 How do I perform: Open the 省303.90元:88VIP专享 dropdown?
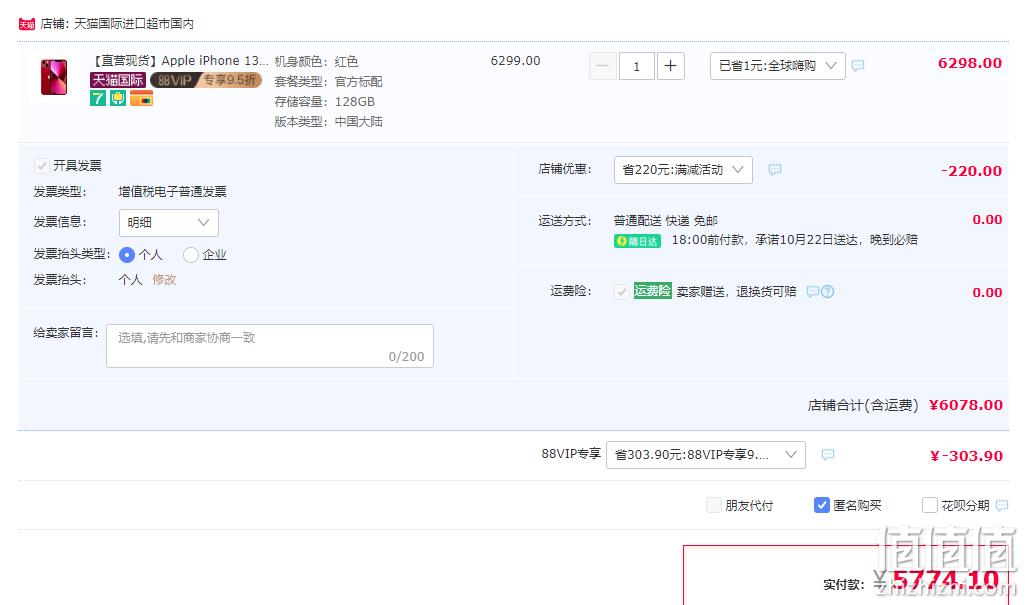(x=705, y=455)
